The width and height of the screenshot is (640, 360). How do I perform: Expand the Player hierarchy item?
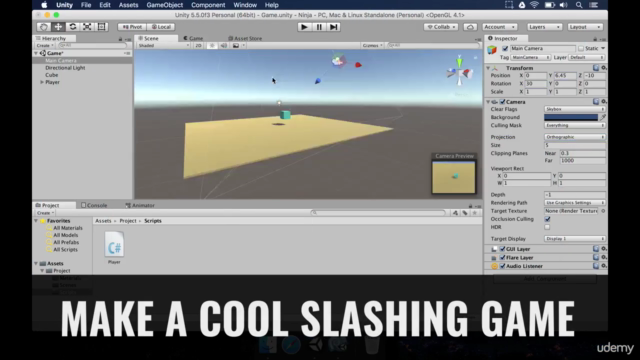pos(42,82)
